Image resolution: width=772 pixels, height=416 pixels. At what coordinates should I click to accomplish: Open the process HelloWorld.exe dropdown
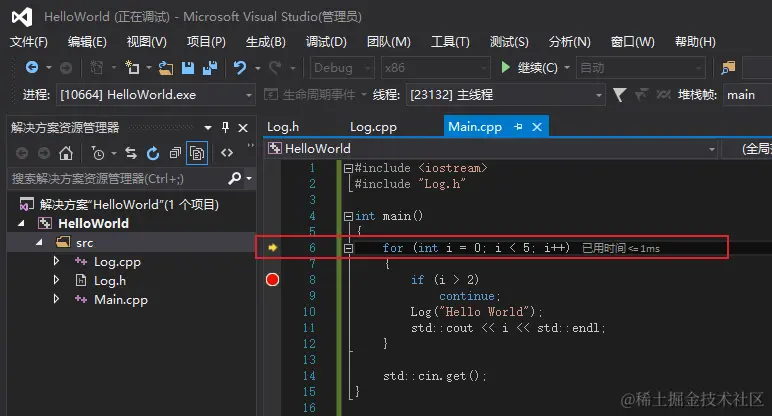(156, 95)
